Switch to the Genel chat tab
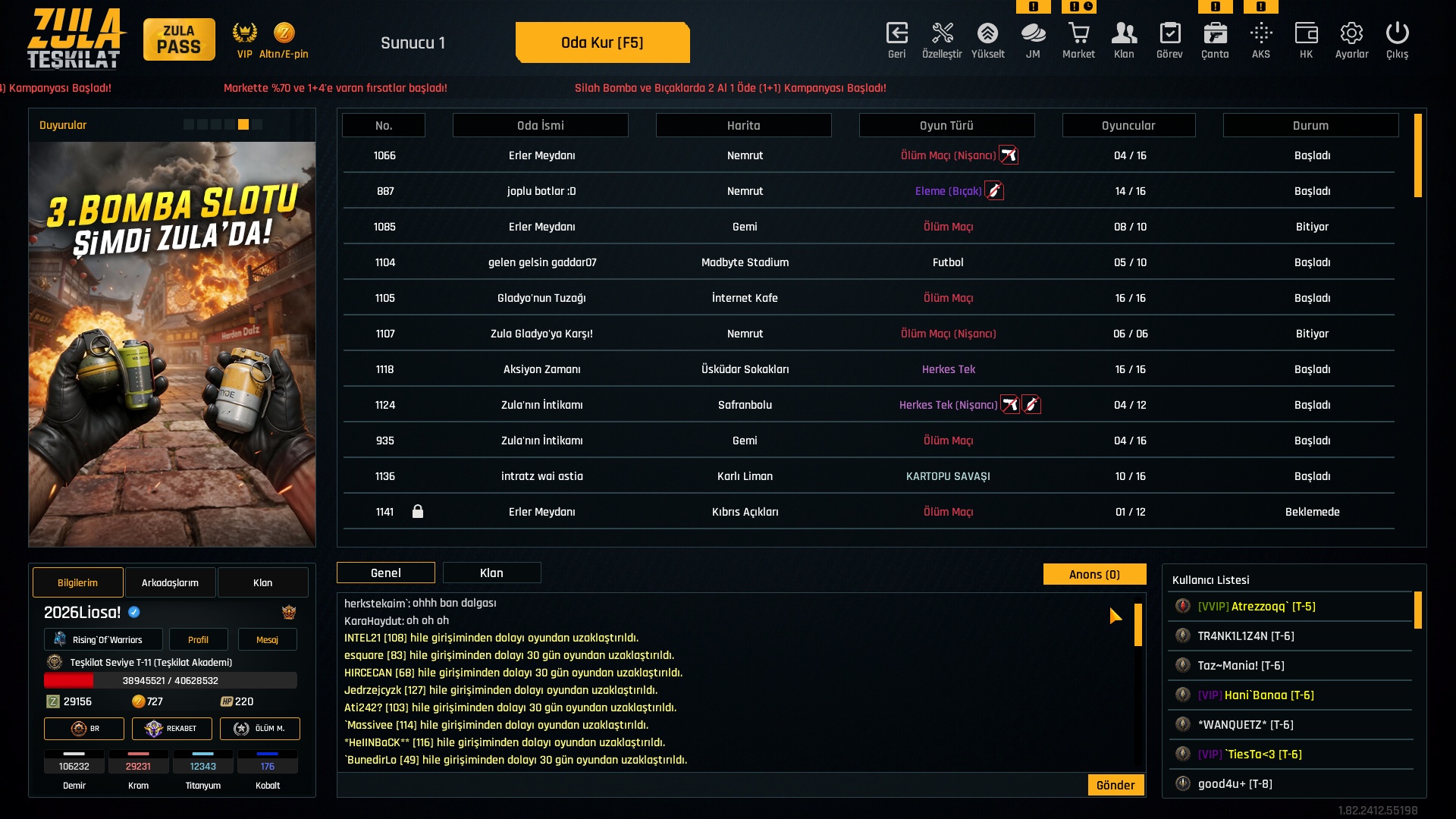 pos(386,573)
